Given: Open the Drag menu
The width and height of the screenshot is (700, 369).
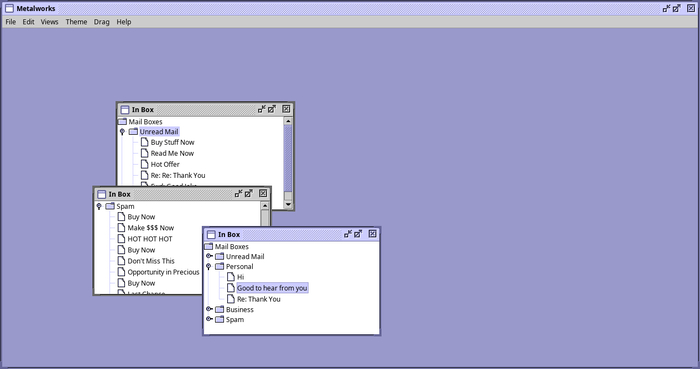Looking at the screenshot, I should 101,22.
